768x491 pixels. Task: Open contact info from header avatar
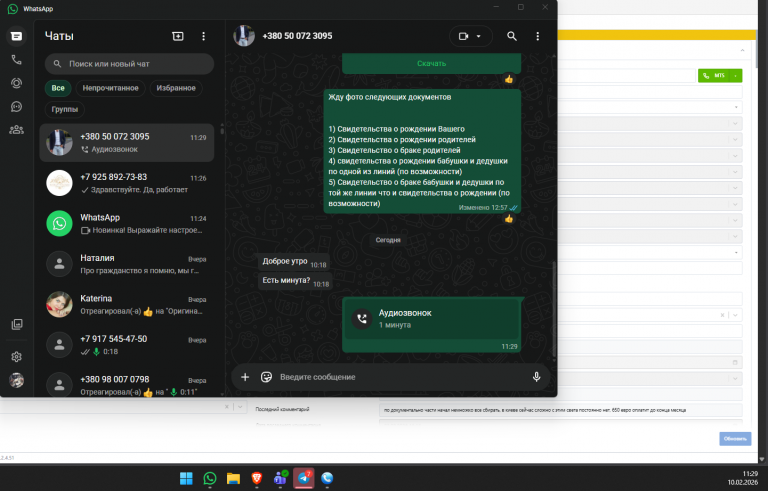coord(244,36)
